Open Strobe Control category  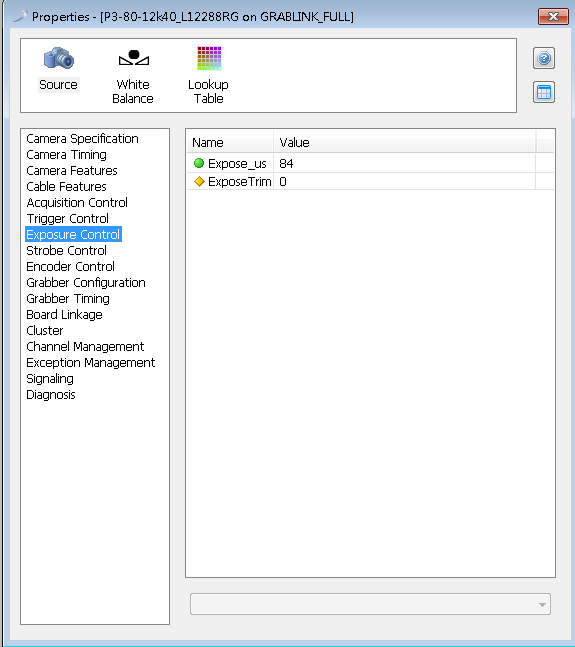pyautogui.click(x=66, y=250)
